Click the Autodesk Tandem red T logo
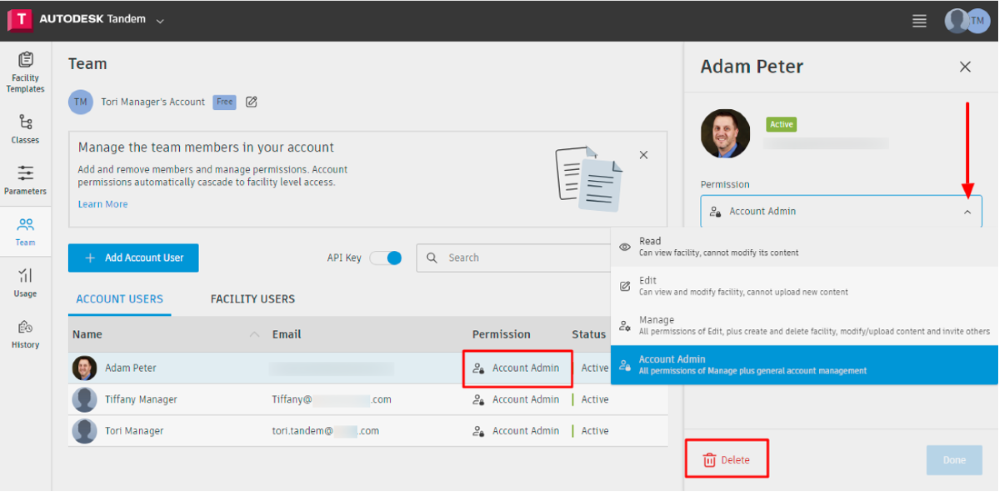Image resolution: width=1000 pixels, height=492 pixels. click(x=19, y=20)
